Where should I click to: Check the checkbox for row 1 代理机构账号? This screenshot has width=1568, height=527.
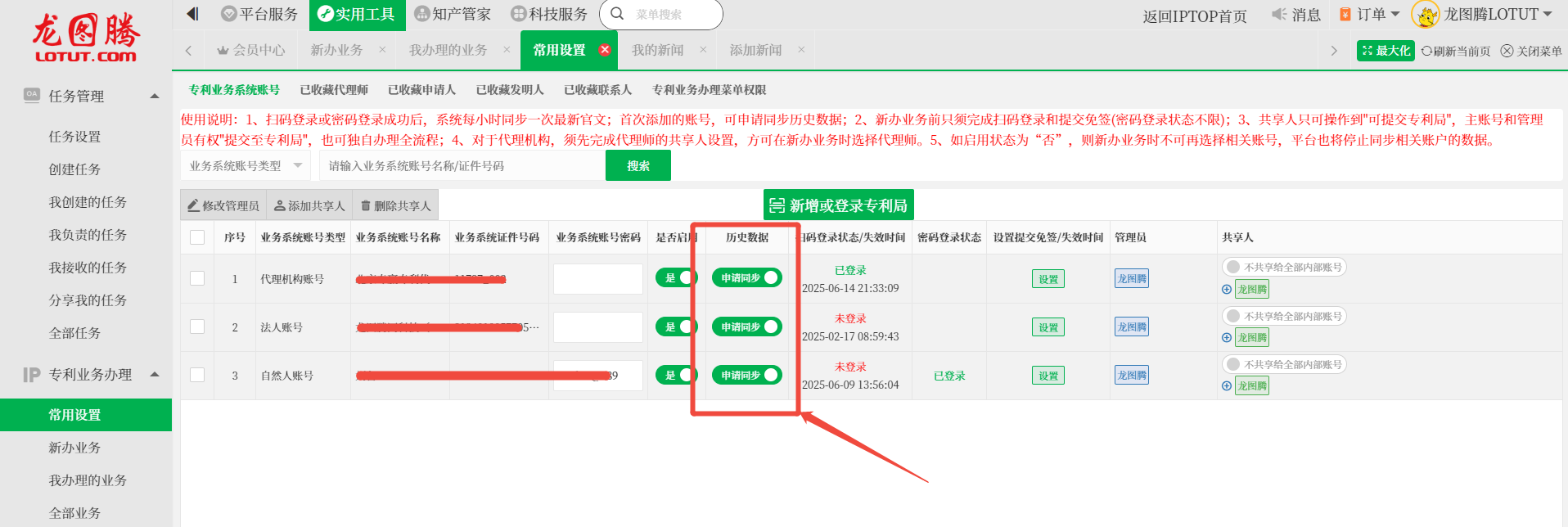197,278
